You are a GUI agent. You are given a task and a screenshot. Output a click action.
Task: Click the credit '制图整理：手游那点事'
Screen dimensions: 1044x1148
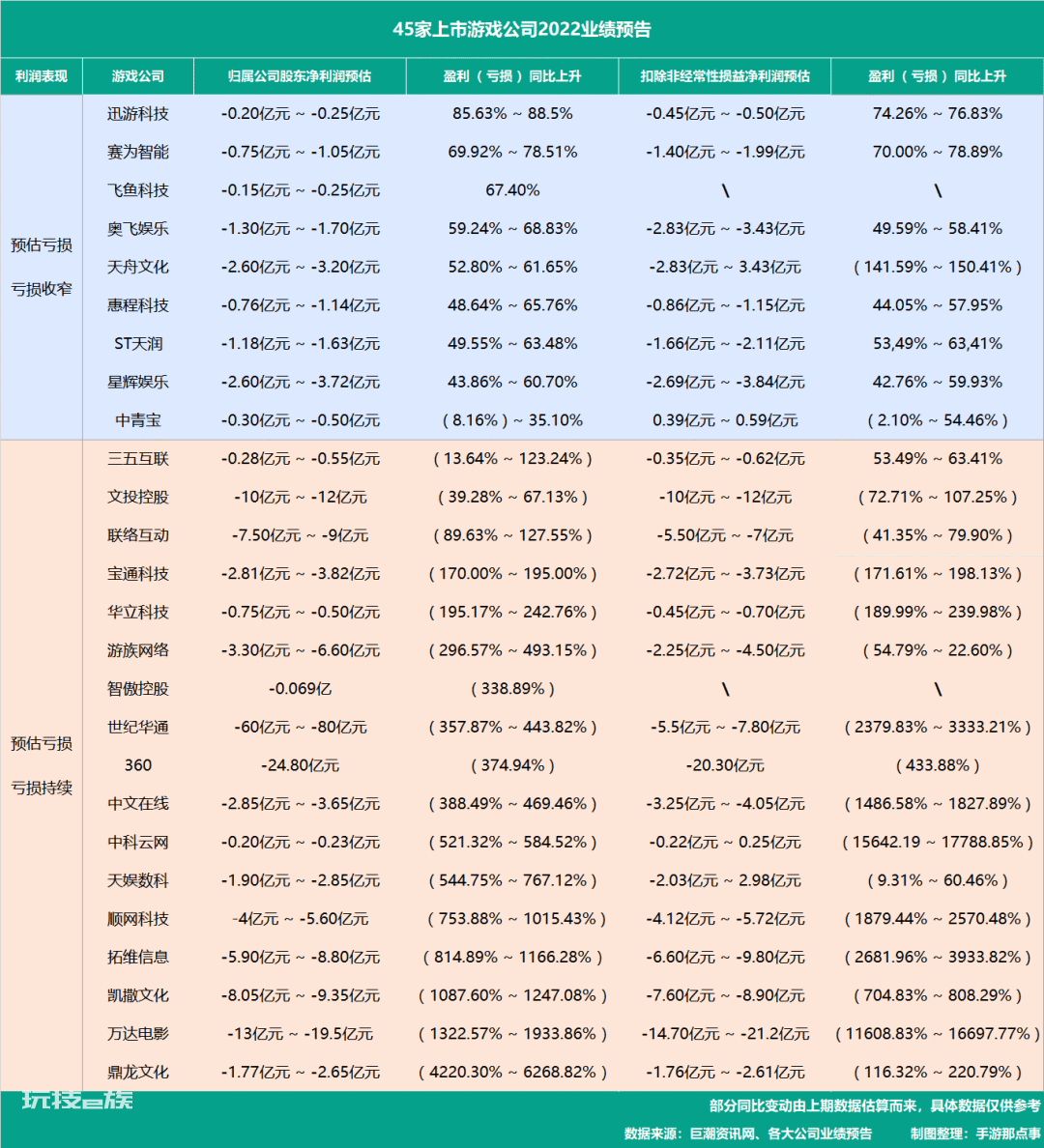[x=975, y=1134]
